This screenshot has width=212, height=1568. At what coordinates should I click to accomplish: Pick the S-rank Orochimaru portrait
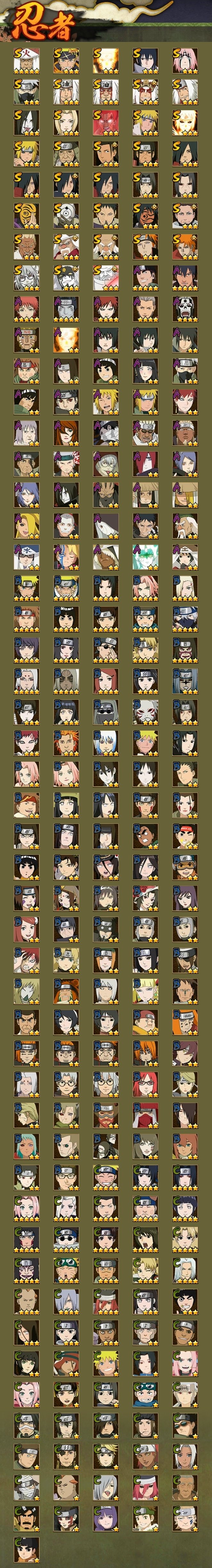tap(27, 123)
